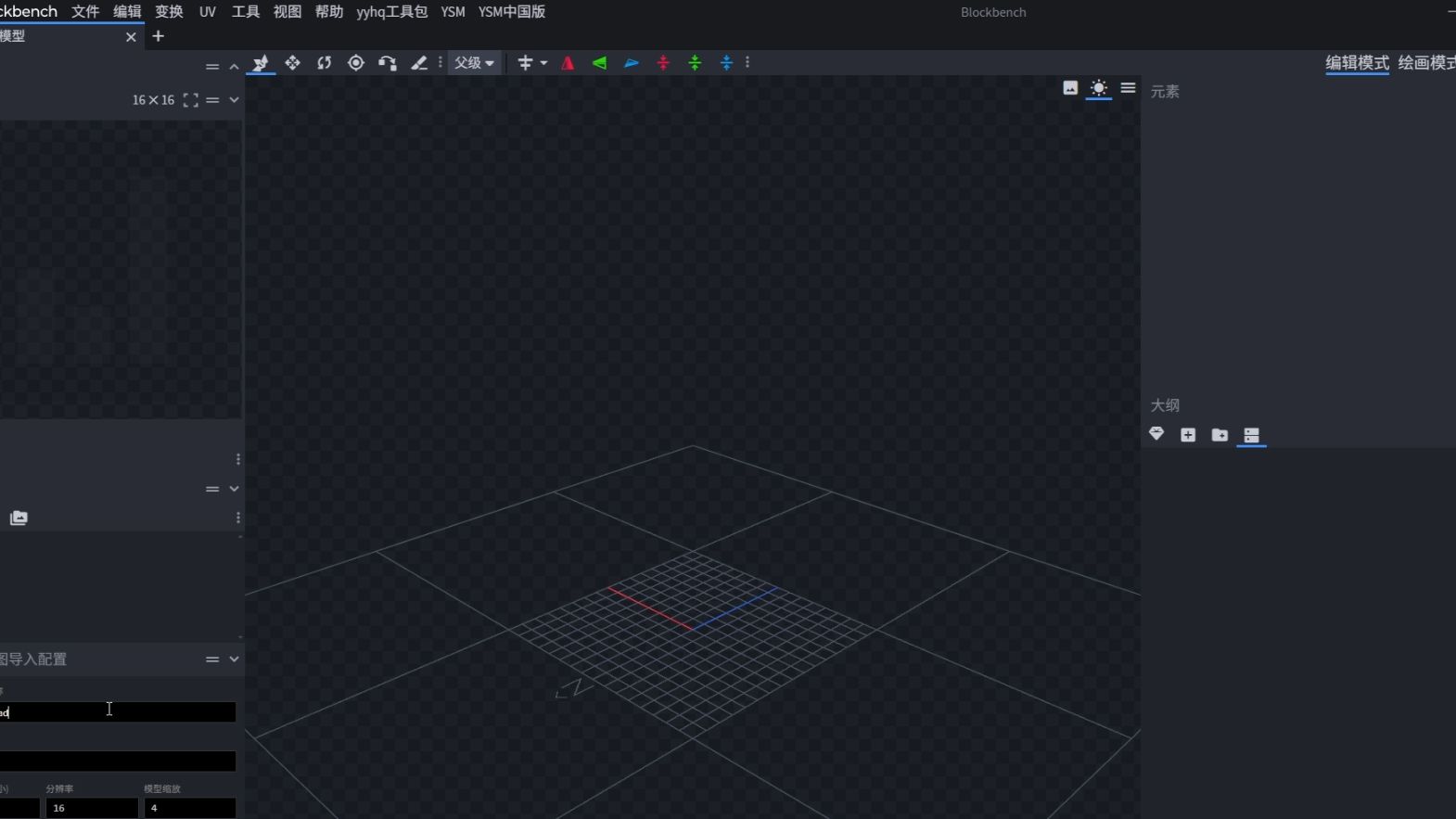Image resolution: width=1456 pixels, height=819 pixels.
Task: Click the red center-on-X icon
Action: tap(663, 63)
